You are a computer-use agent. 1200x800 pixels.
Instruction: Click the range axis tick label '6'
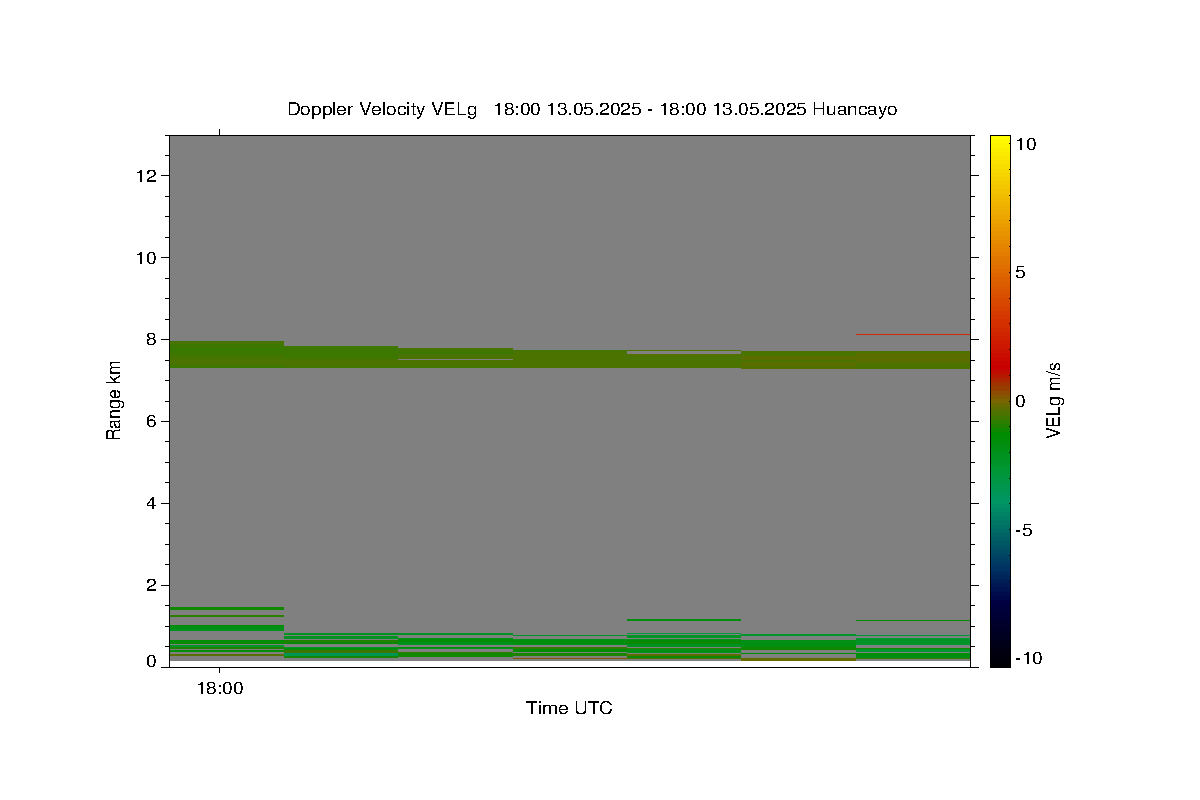[152, 421]
